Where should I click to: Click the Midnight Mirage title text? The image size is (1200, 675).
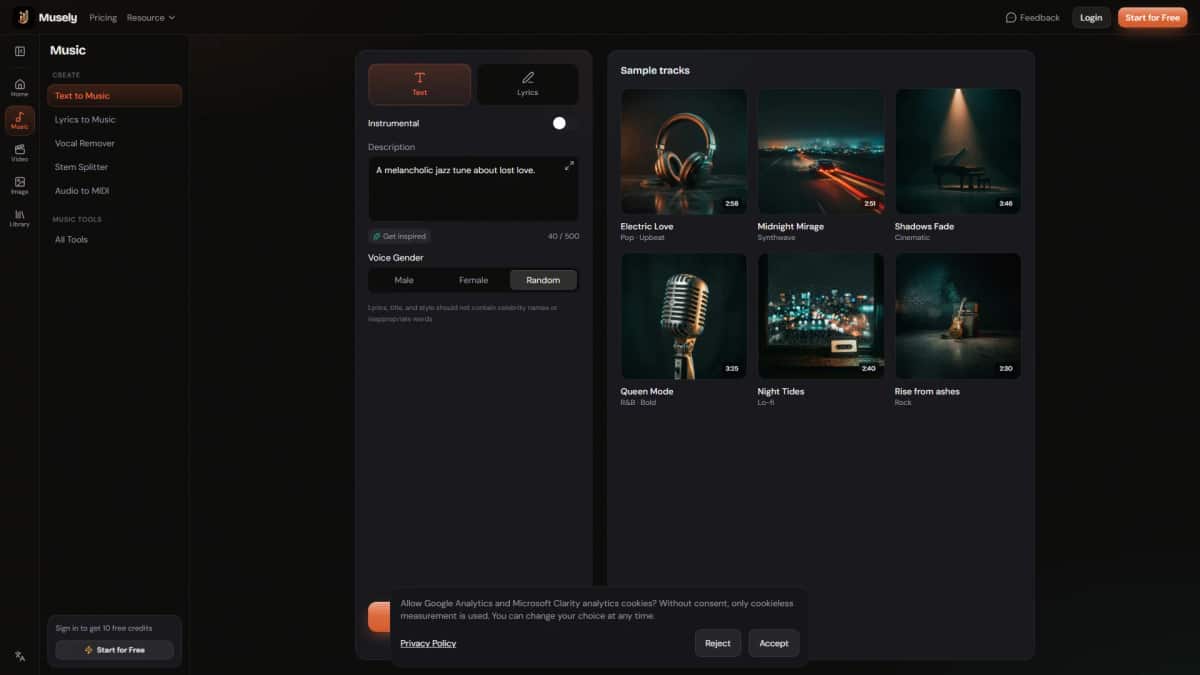click(x=792, y=226)
